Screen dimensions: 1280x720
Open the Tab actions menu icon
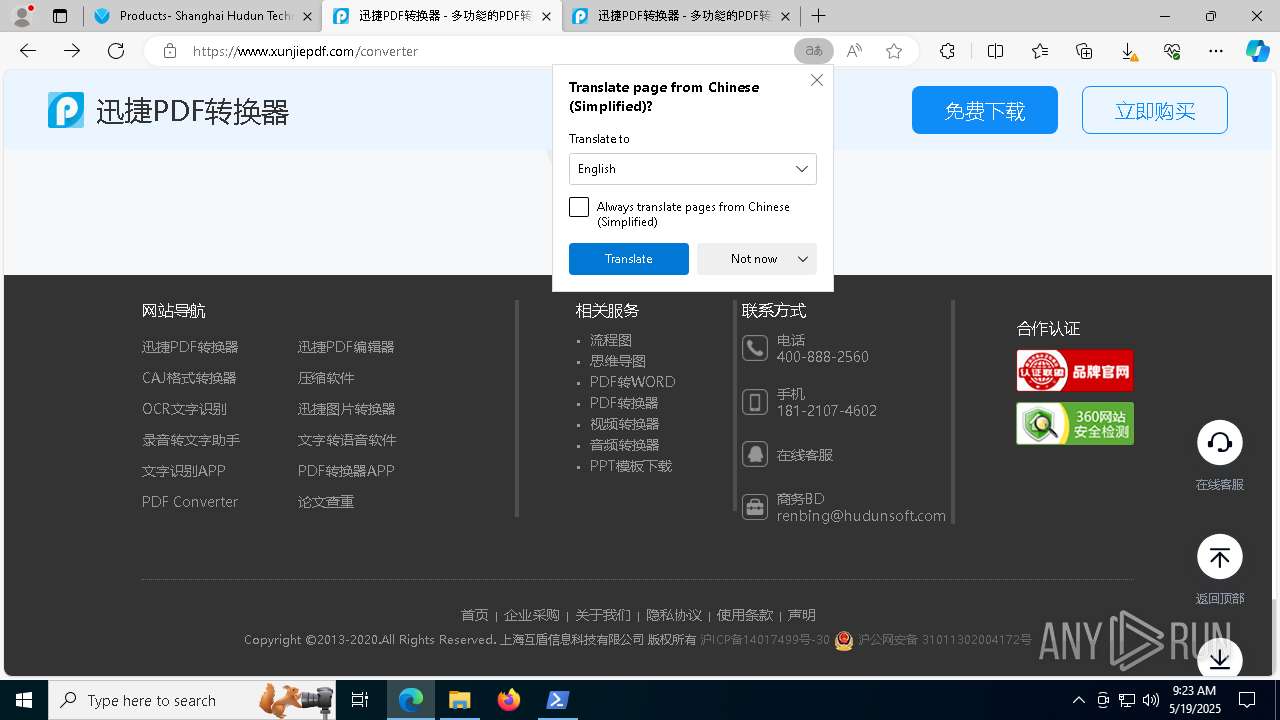(x=60, y=16)
